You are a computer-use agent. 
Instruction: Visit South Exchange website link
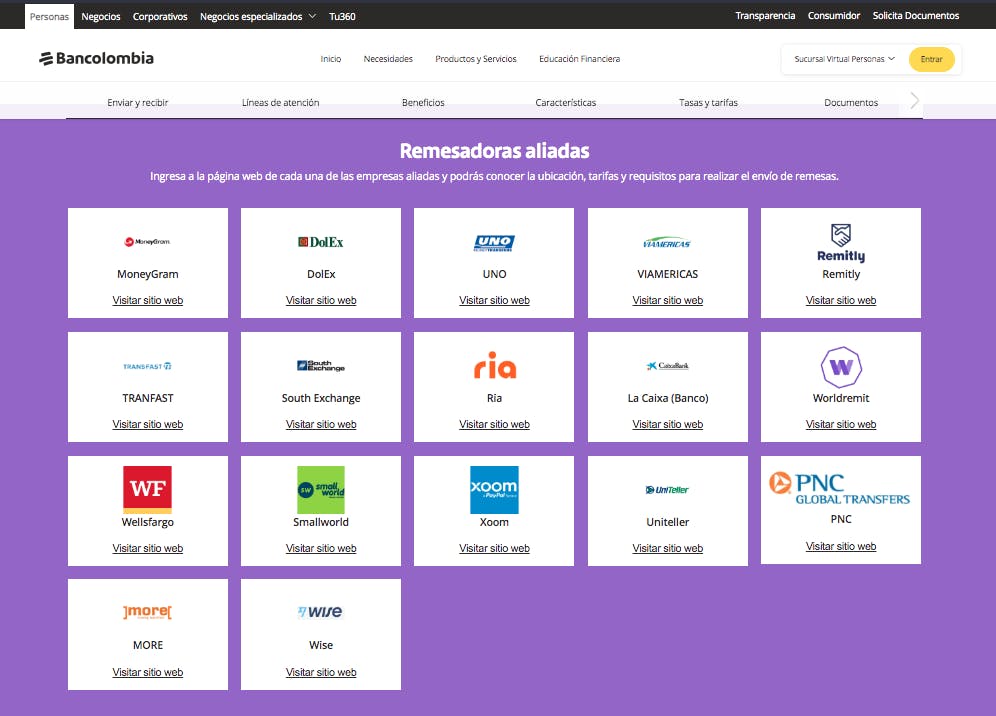click(321, 424)
